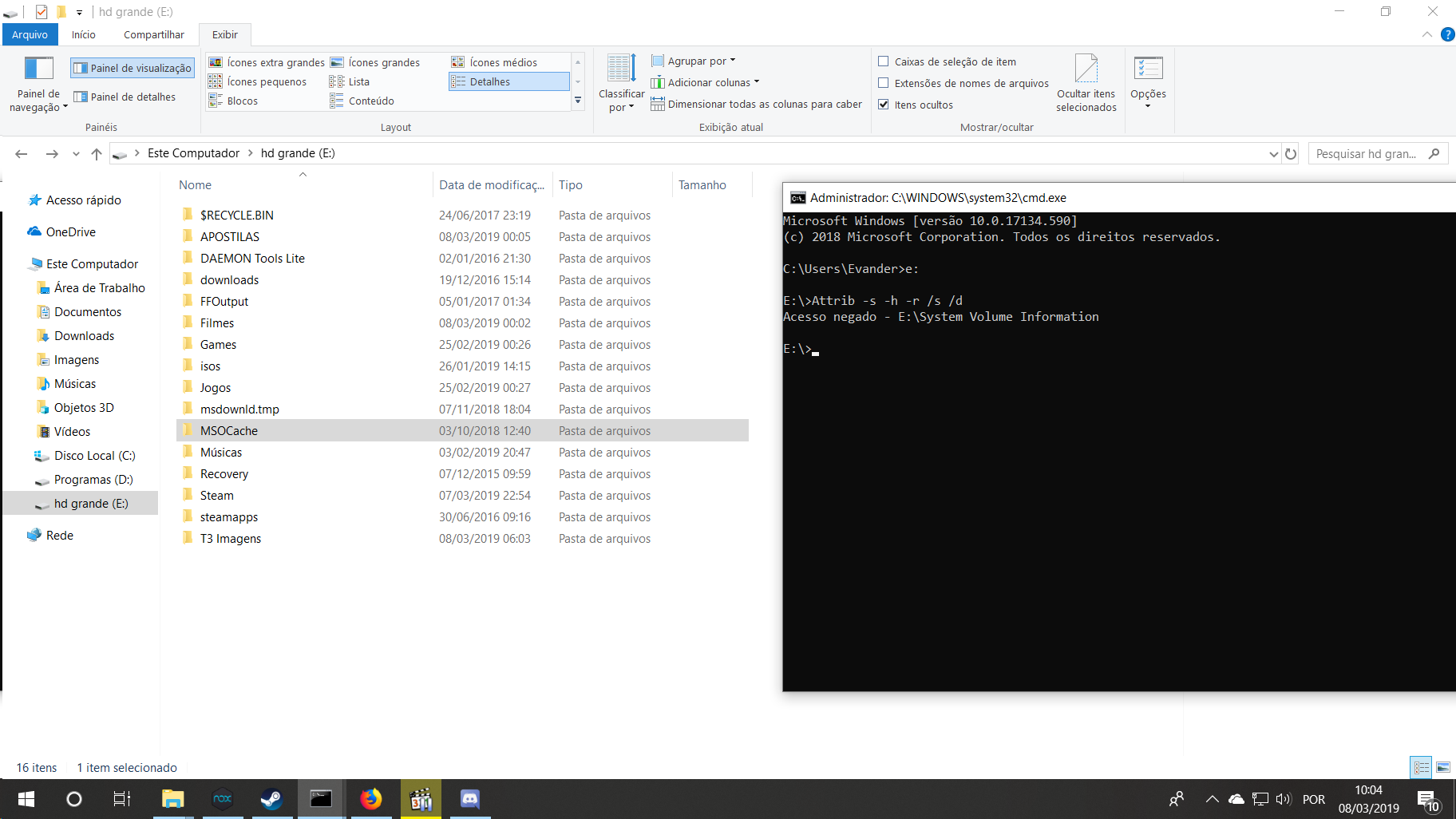Select Conteúdo layout

coord(362,101)
